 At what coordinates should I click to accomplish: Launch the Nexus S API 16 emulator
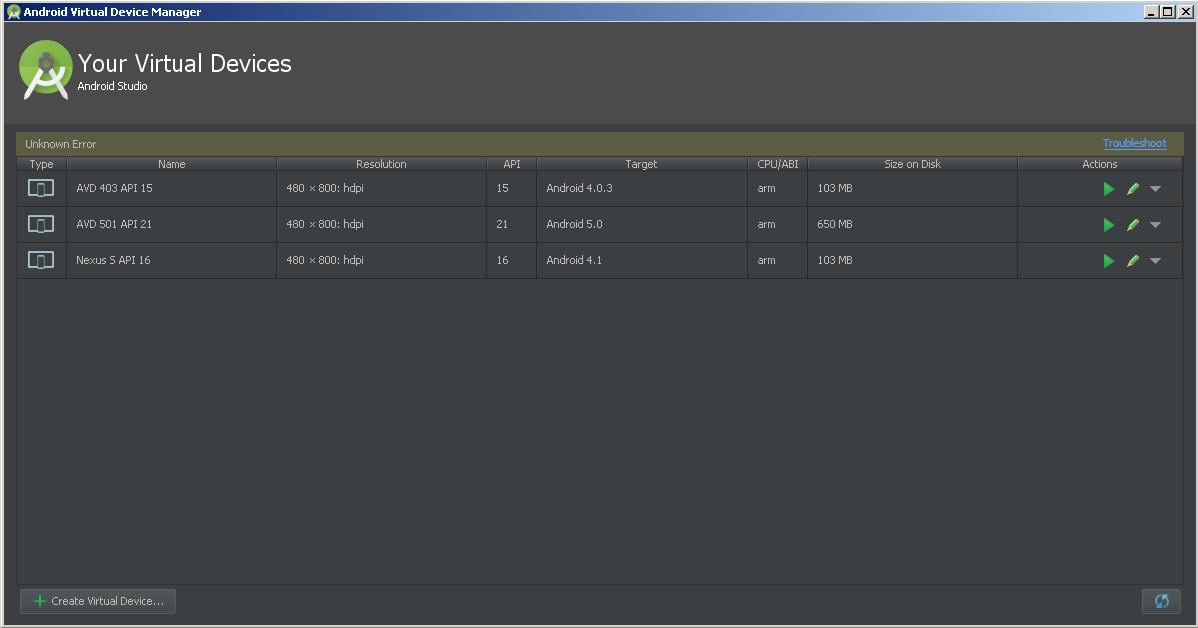tap(1109, 261)
